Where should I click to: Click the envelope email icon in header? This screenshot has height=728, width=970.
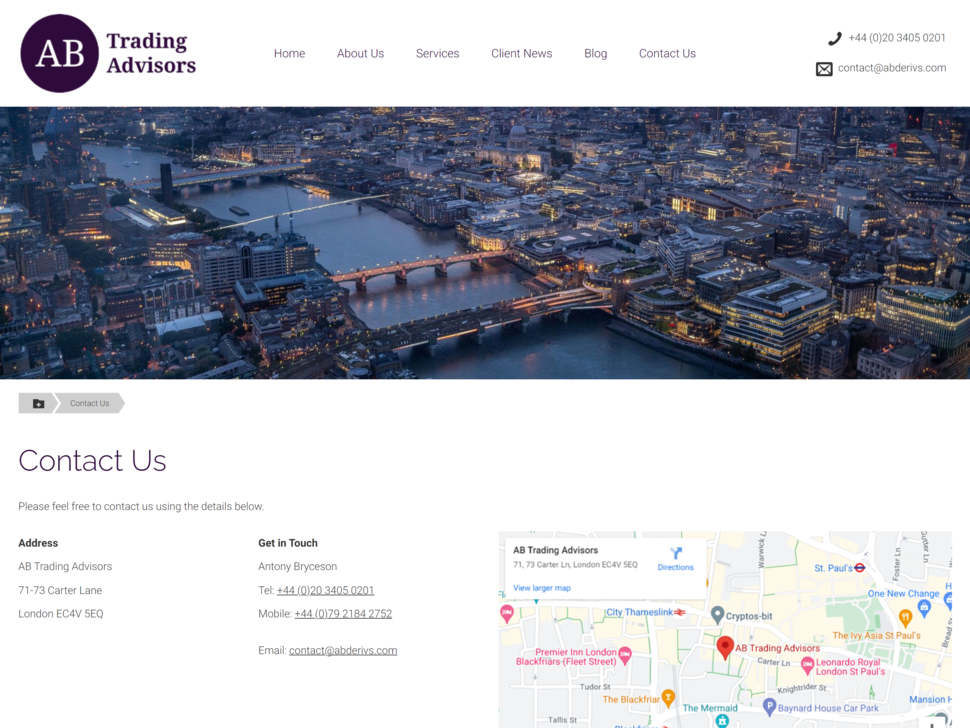click(x=824, y=69)
